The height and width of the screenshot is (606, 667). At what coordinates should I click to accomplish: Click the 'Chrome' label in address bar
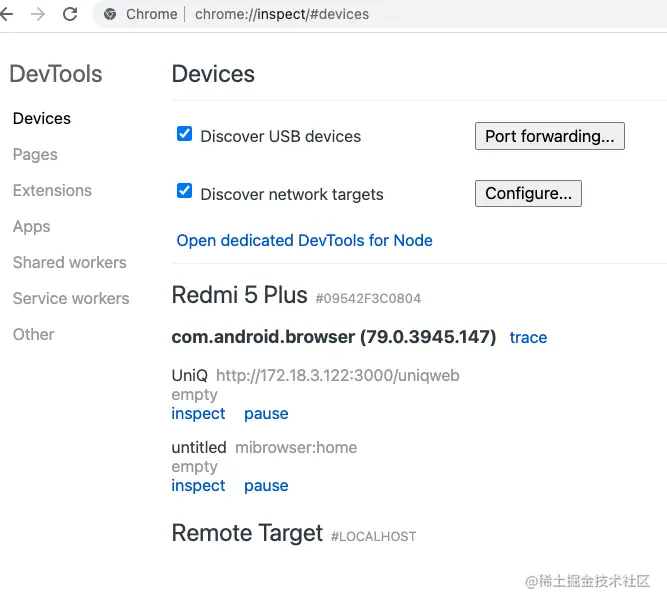(151, 14)
